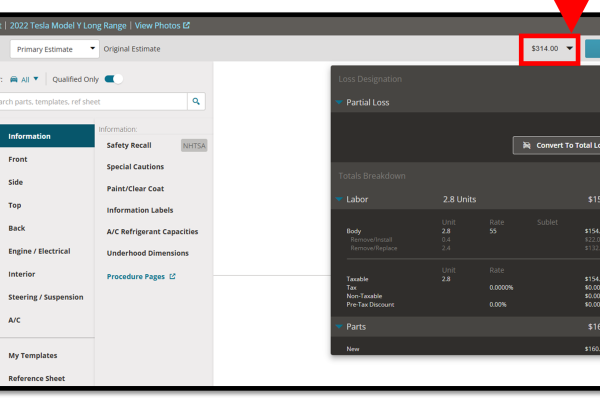The height and width of the screenshot is (400, 600).
Task: Open the Procedure Pages link
Action: 141,276
